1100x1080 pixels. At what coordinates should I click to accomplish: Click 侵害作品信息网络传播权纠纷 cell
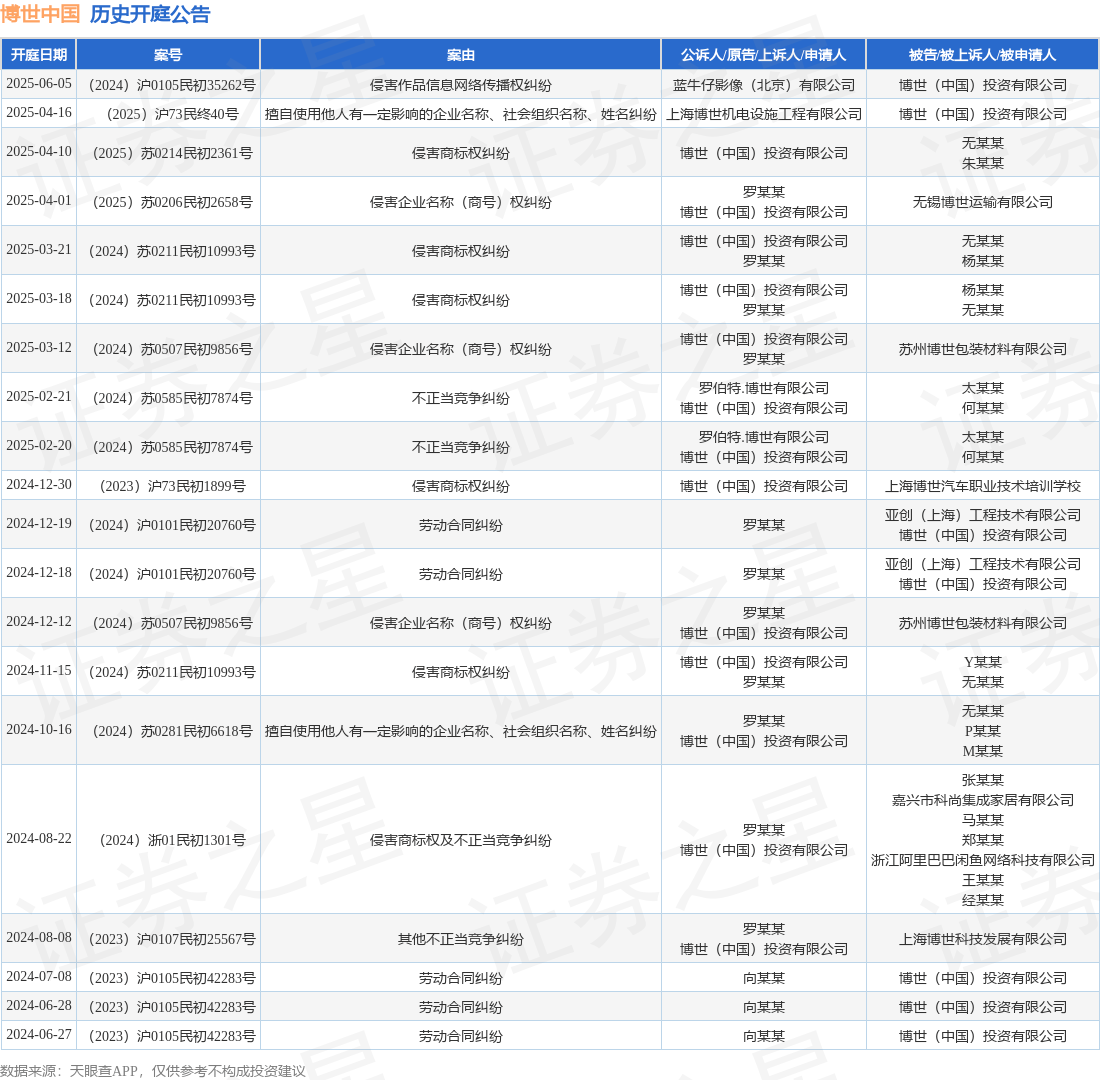[460, 85]
